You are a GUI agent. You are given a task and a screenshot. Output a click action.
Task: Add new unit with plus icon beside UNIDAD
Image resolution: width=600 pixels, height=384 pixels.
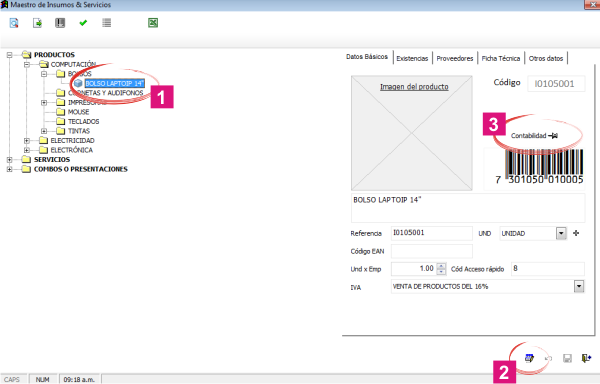click(576, 233)
